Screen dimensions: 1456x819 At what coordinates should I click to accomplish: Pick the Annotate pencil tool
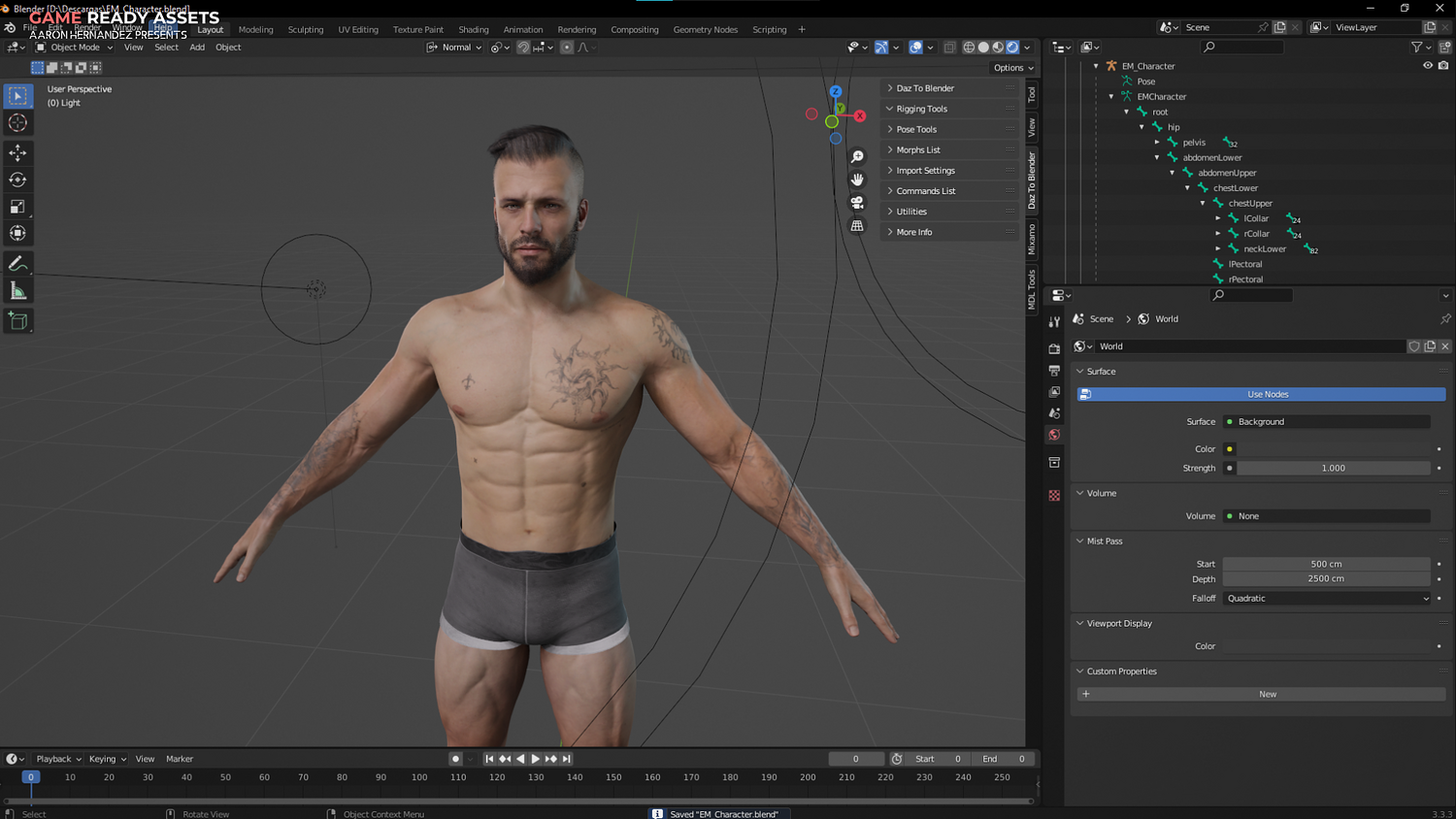click(x=17, y=264)
